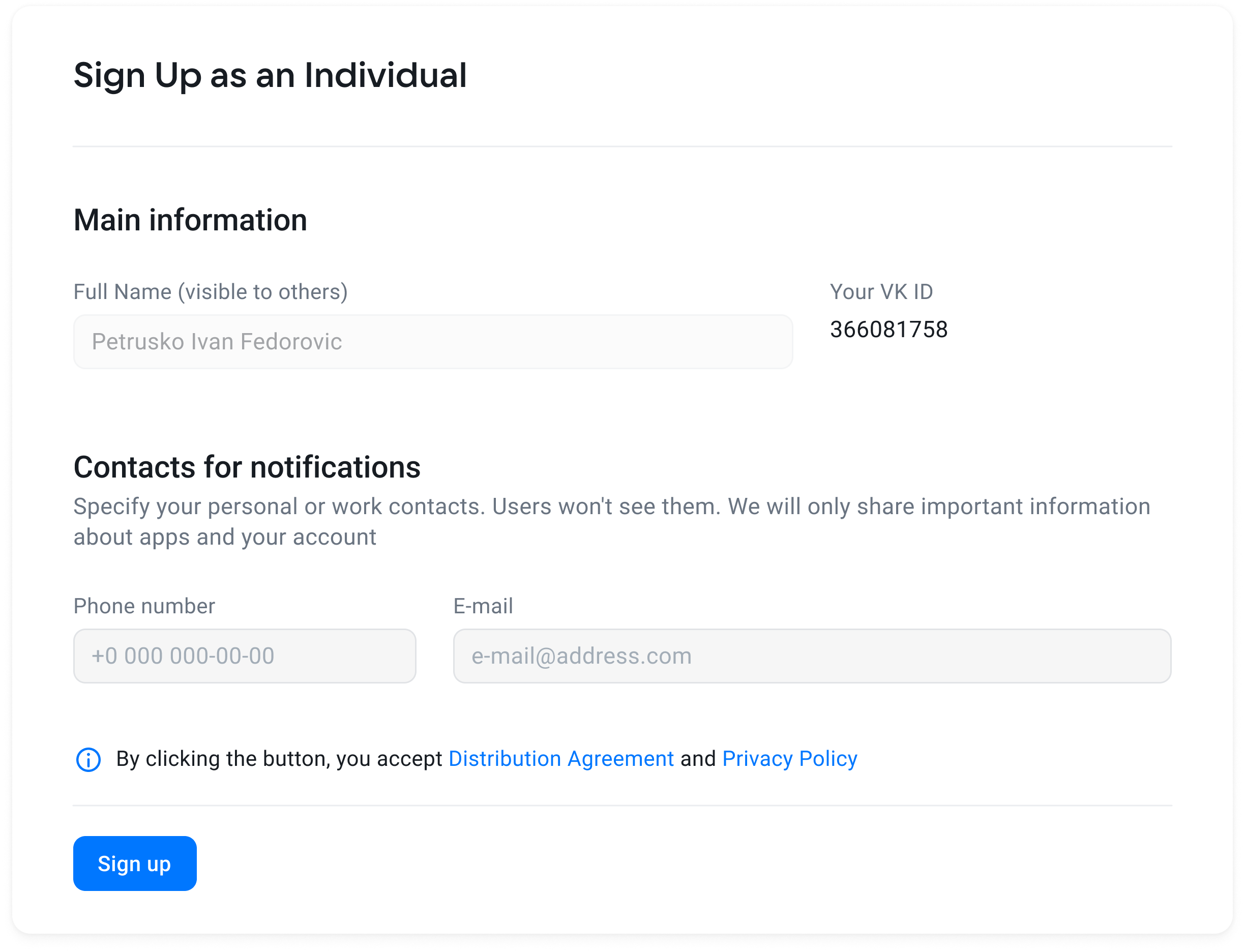
Task: Click the 'Contacts for notifications' heading
Action: pyautogui.click(x=247, y=467)
